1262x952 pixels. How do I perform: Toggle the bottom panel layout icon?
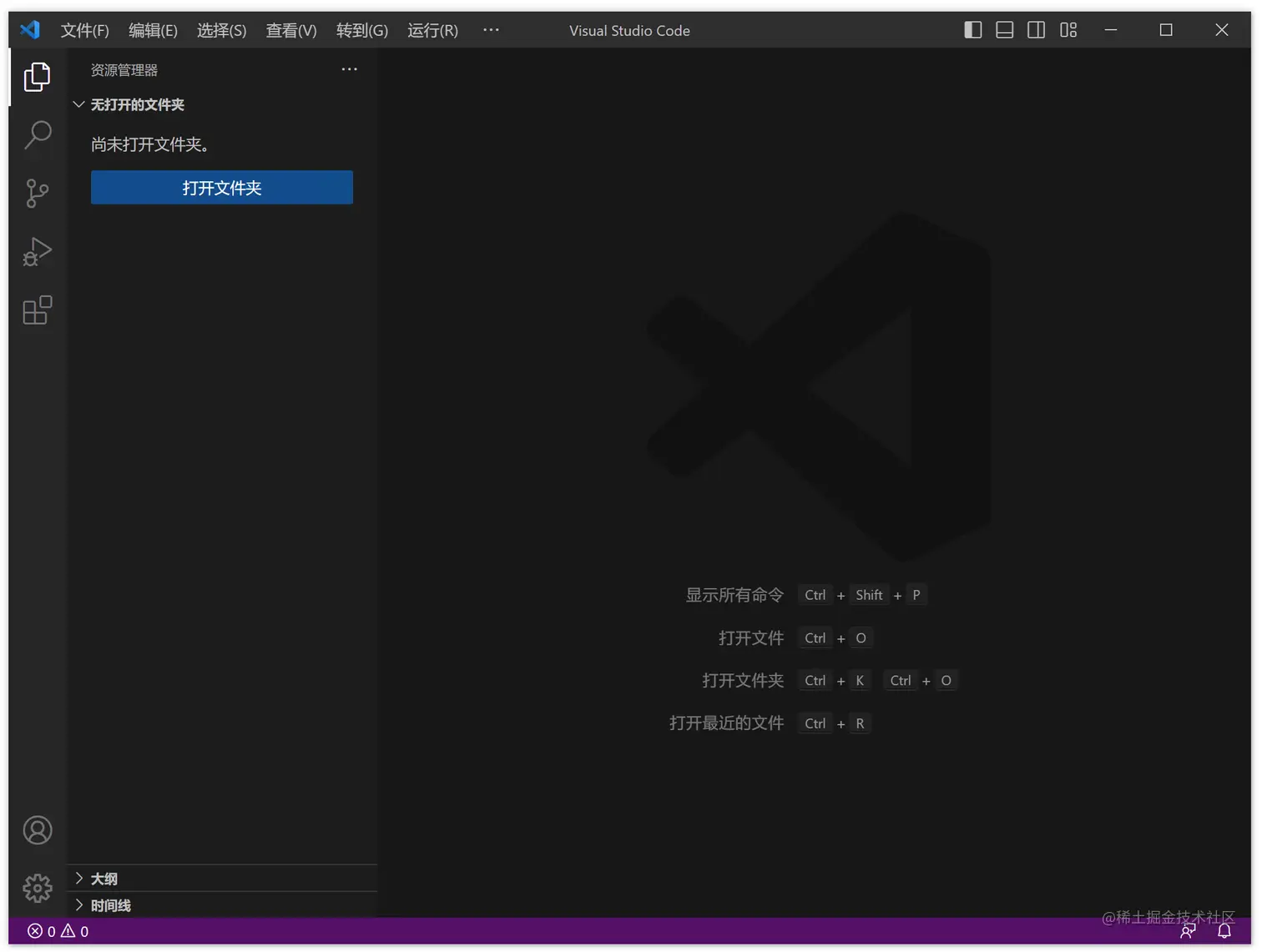click(x=1005, y=30)
